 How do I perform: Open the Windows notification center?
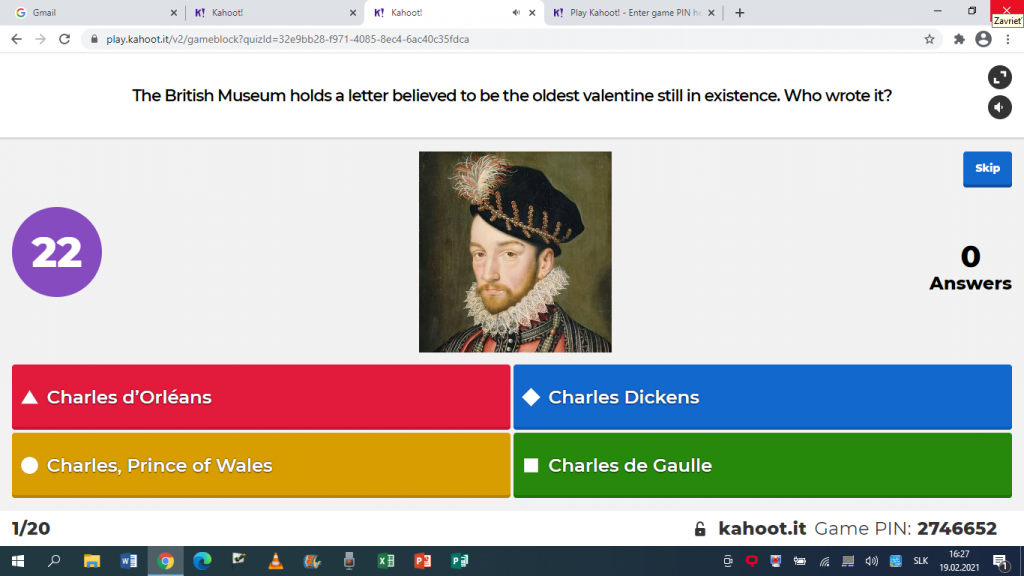[1000, 561]
